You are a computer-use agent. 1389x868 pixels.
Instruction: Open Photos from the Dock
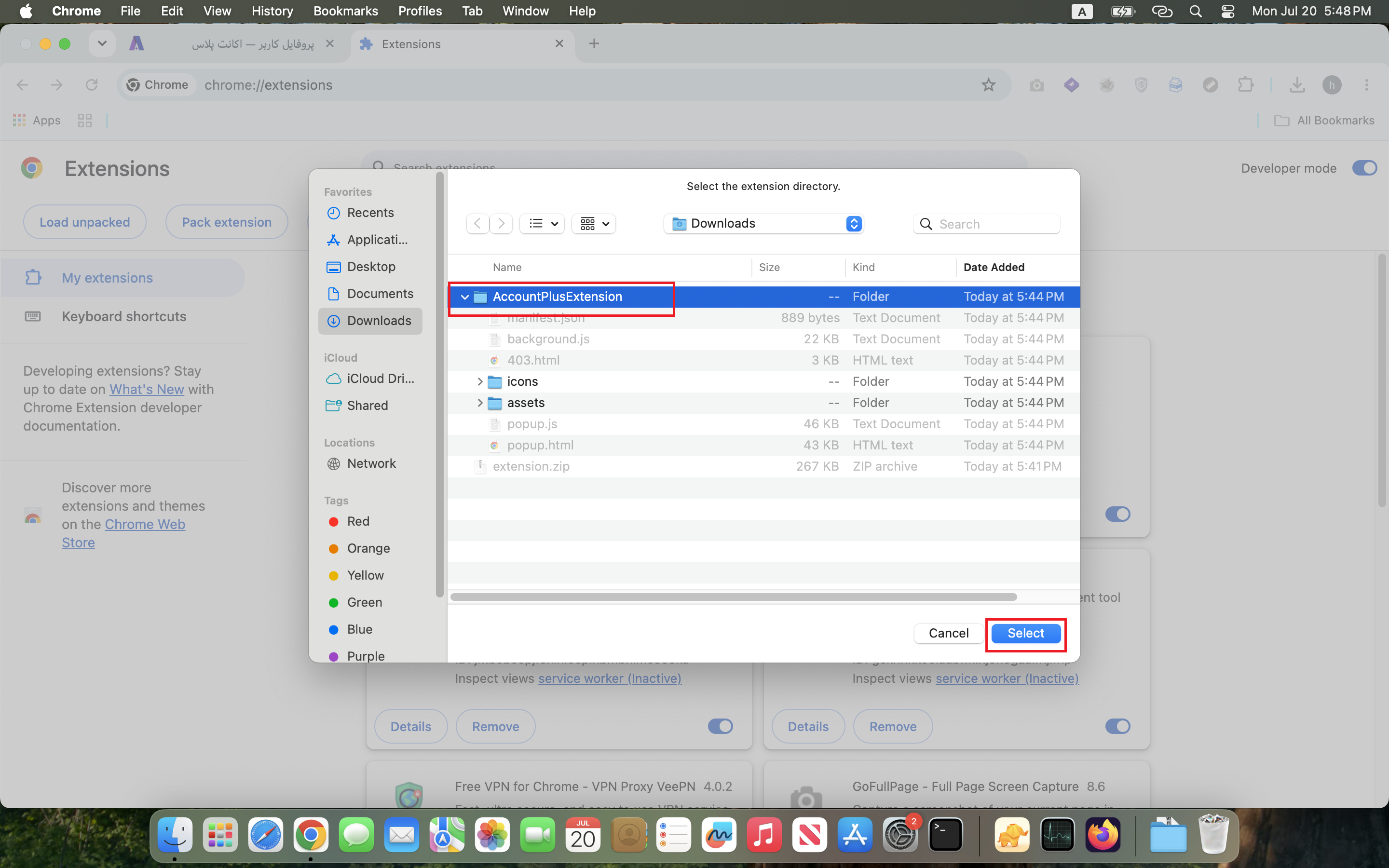coord(492,835)
